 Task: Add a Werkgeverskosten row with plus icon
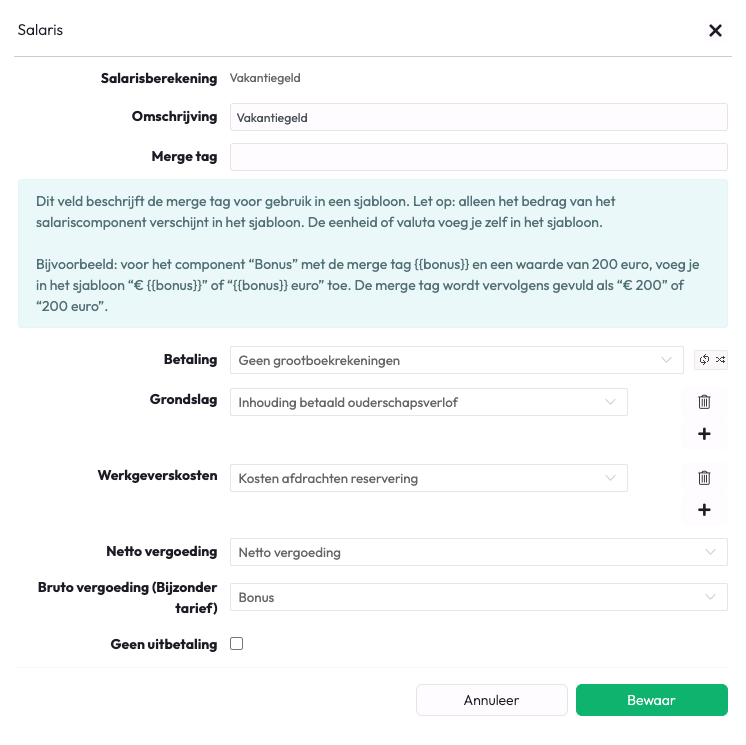coord(704,510)
